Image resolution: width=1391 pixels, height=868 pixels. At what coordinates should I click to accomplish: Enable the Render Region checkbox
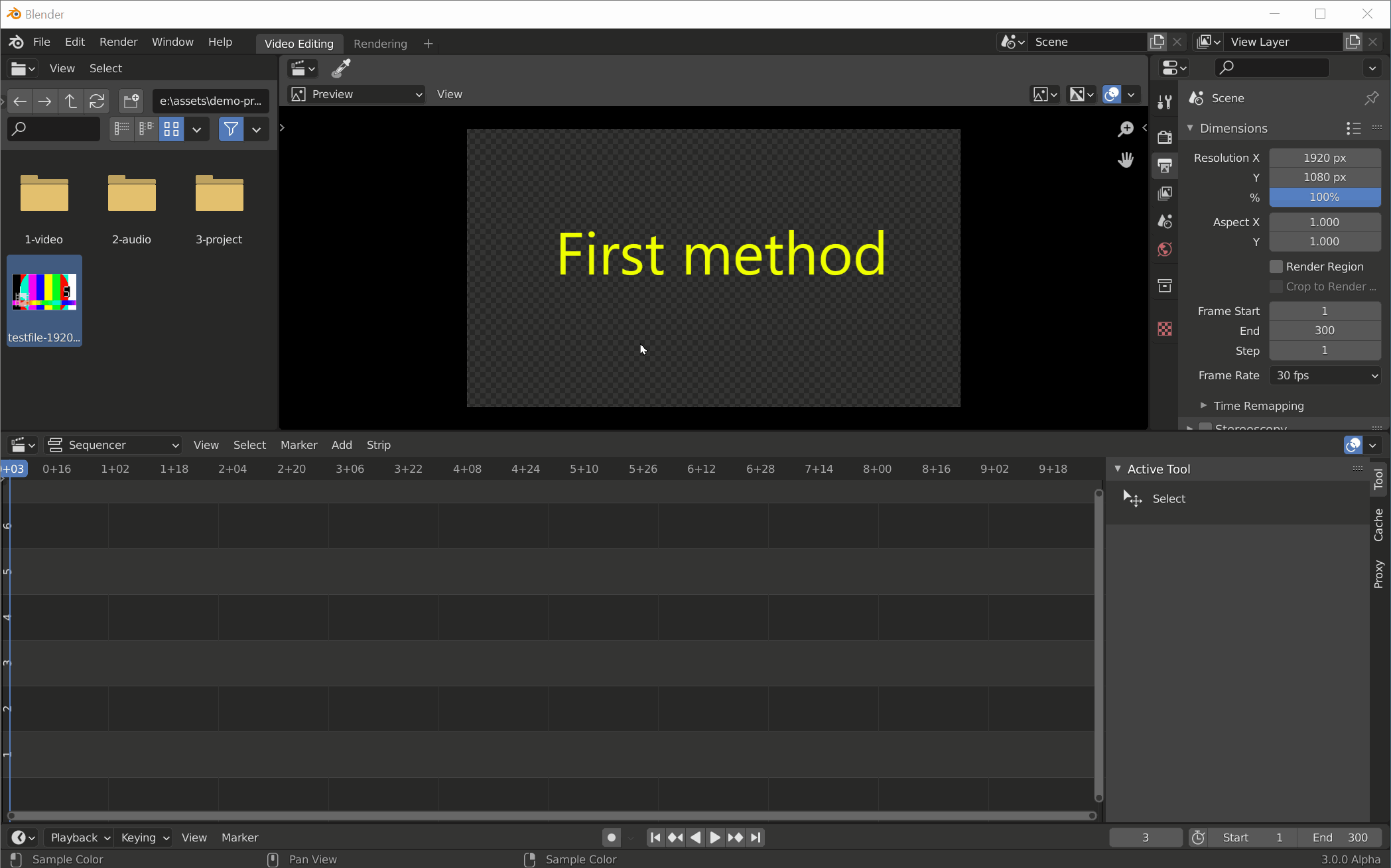coord(1276,267)
